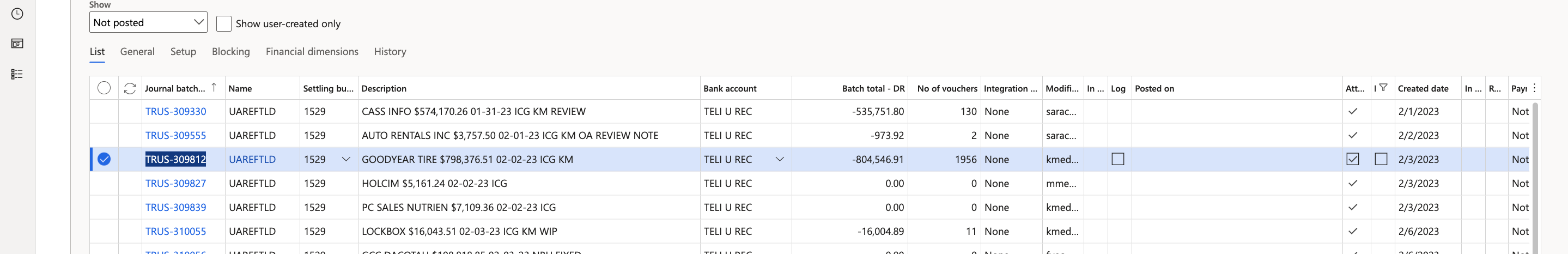
Task: Click the sort arrow on Journal batch column
Action: coord(214,88)
